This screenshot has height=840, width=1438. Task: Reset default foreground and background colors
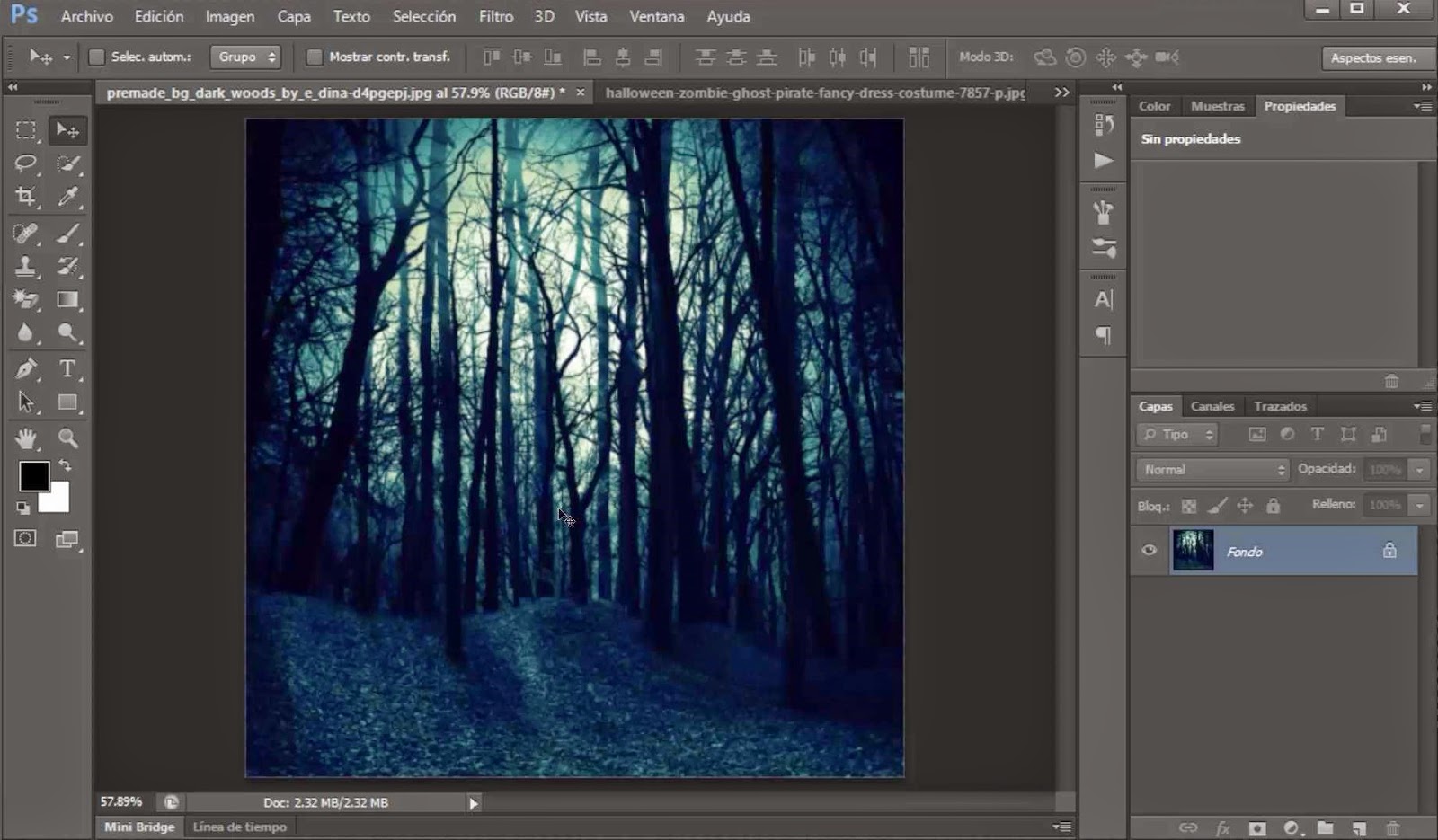[22, 508]
